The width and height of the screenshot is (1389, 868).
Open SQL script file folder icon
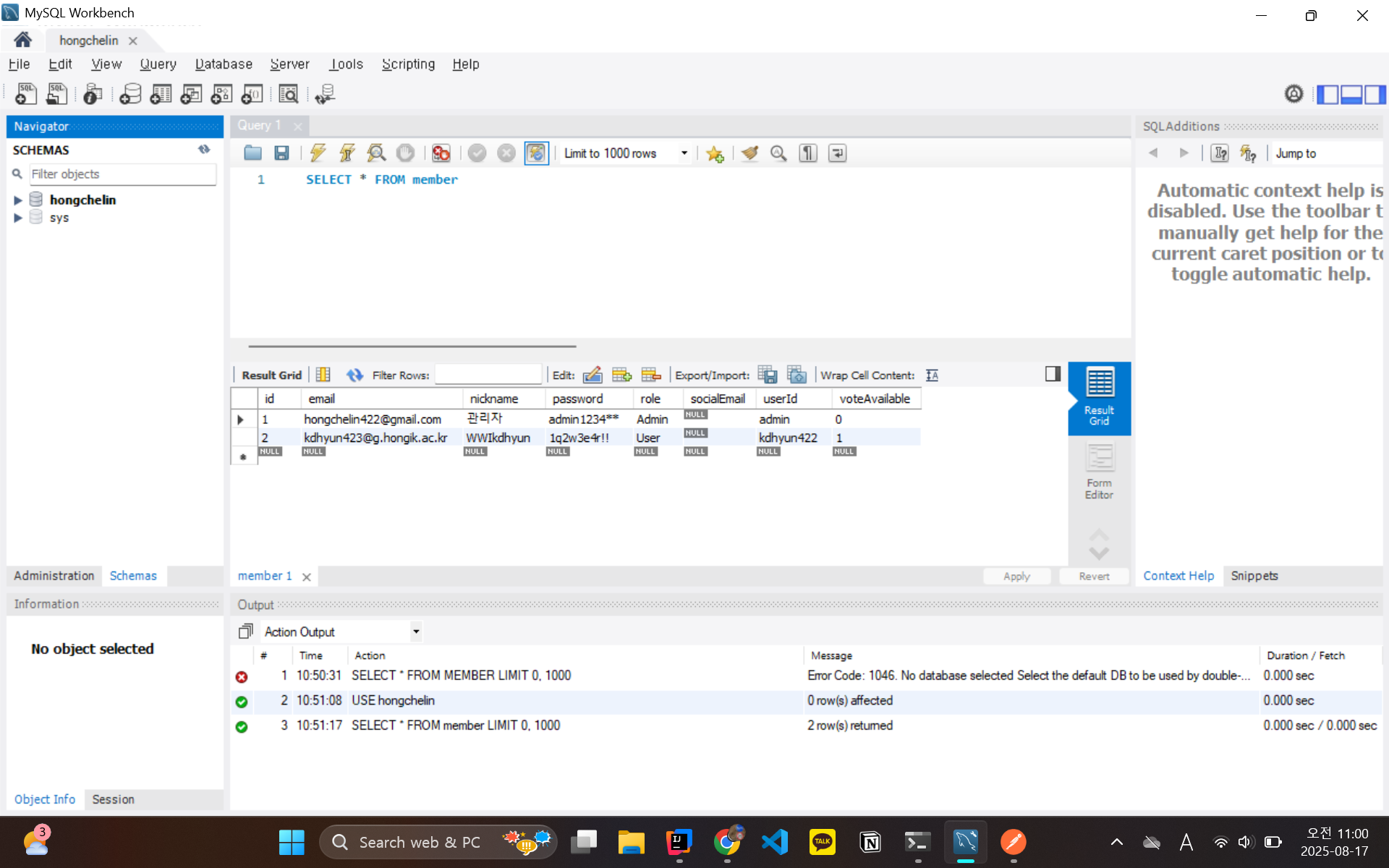coord(252,153)
